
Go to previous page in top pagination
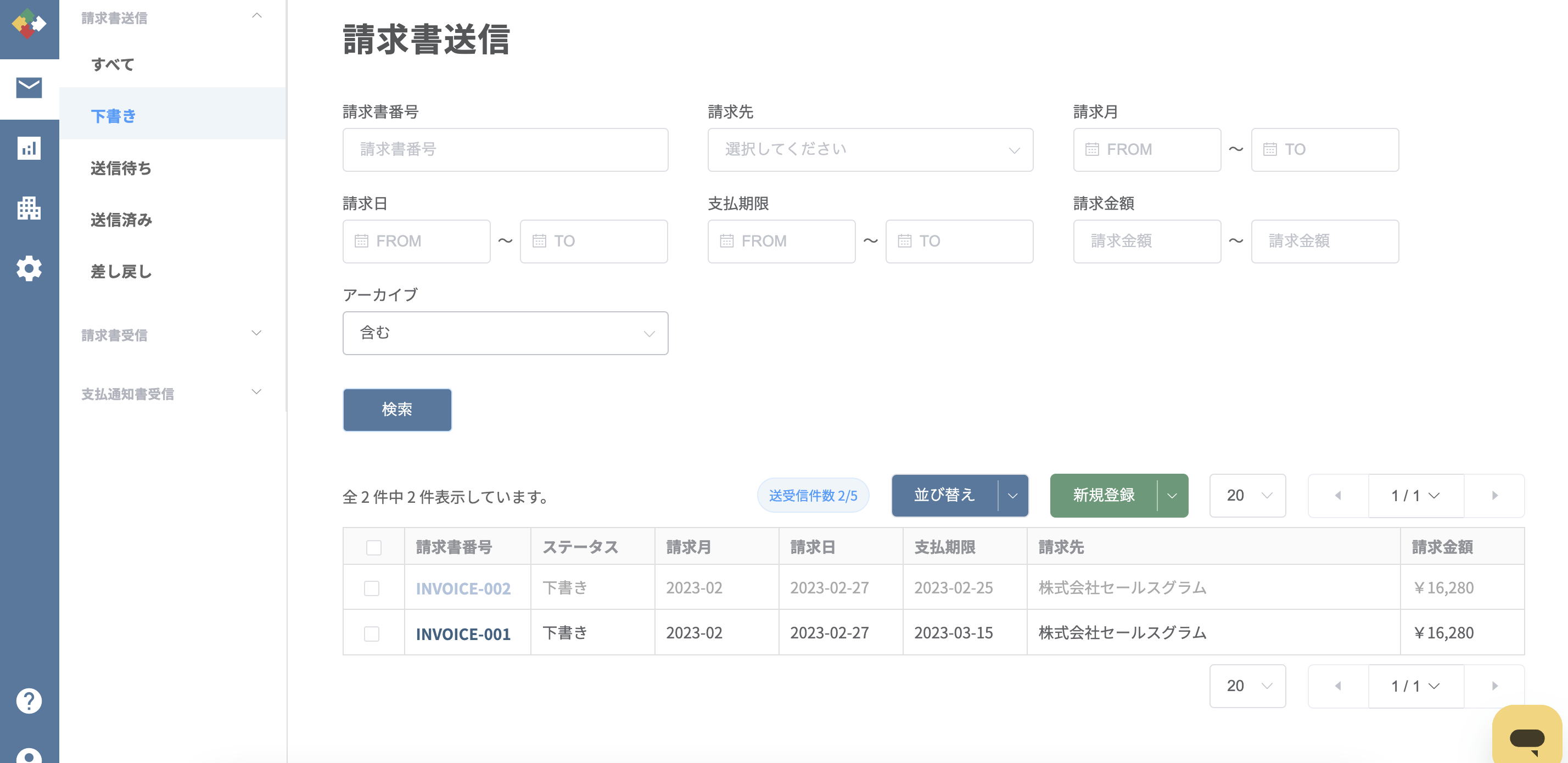(x=1338, y=495)
